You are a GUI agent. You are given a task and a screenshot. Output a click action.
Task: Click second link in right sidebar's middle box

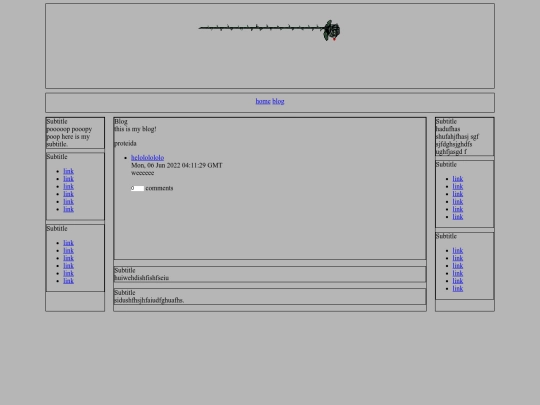tap(458, 186)
